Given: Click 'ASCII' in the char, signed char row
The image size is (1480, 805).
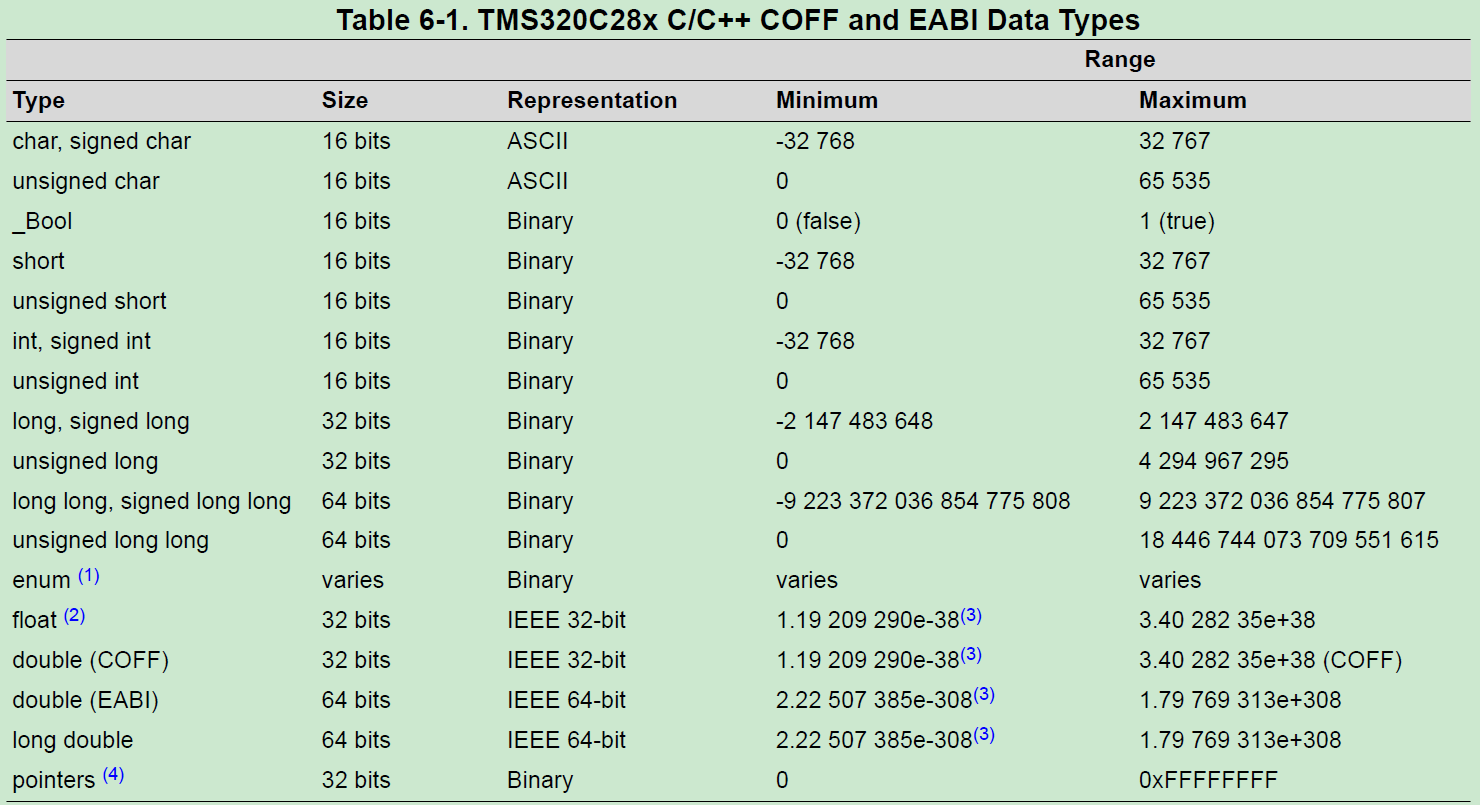Looking at the screenshot, I should click(x=538, y=141).
